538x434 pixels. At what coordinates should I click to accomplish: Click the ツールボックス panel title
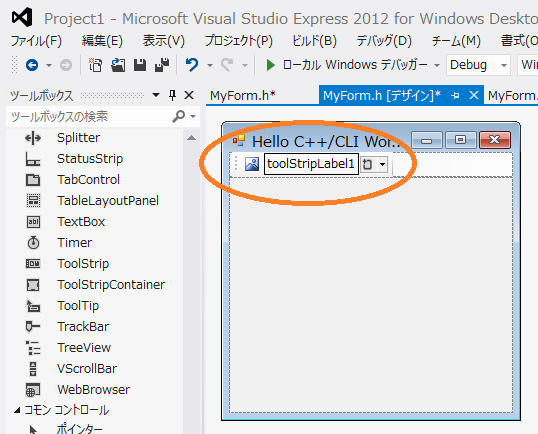[42, 95]
